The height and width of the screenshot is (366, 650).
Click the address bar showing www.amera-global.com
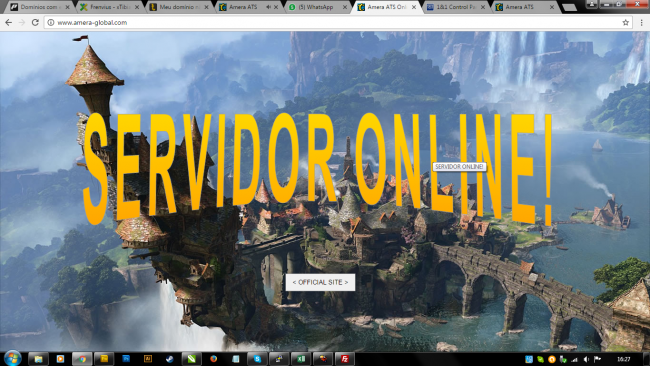coord(332,22)
